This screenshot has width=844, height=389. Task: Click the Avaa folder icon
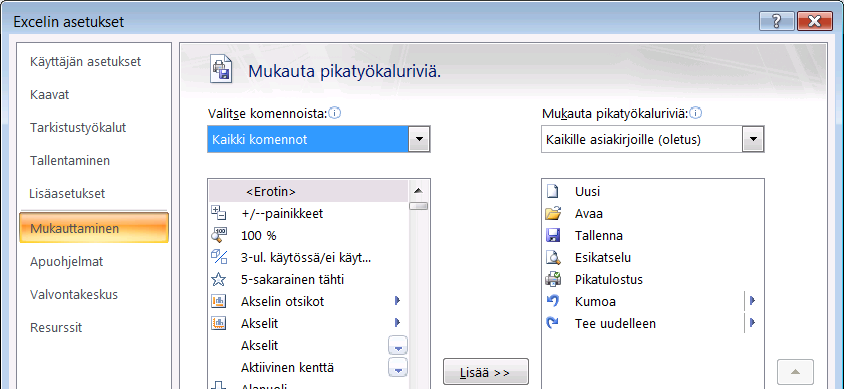(553, 213)
